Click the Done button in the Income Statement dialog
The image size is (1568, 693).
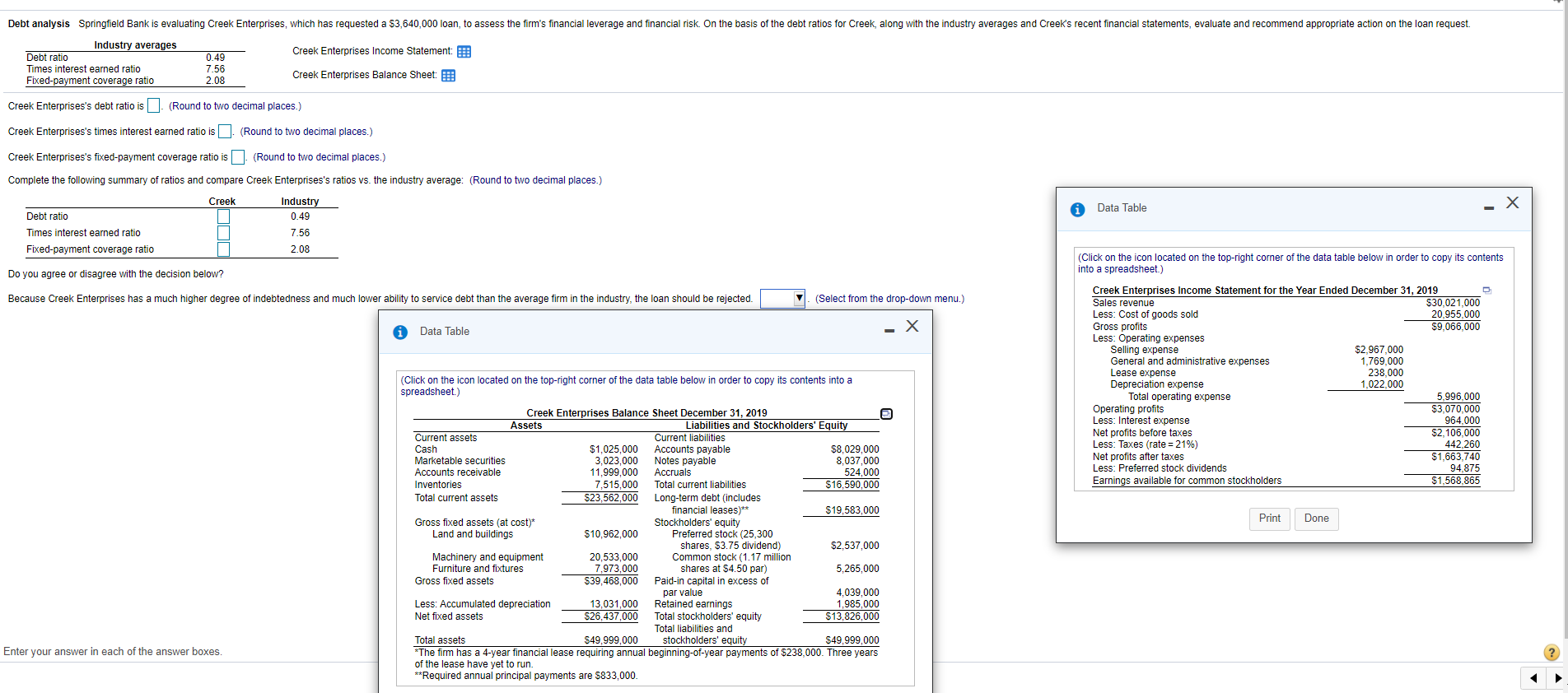[1316, 519]
